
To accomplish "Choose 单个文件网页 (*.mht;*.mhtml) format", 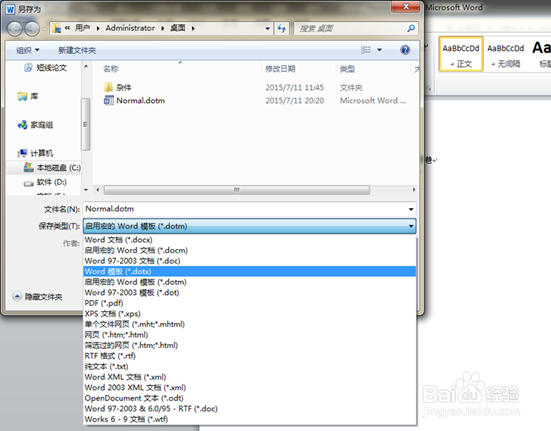I will [249, 324].
